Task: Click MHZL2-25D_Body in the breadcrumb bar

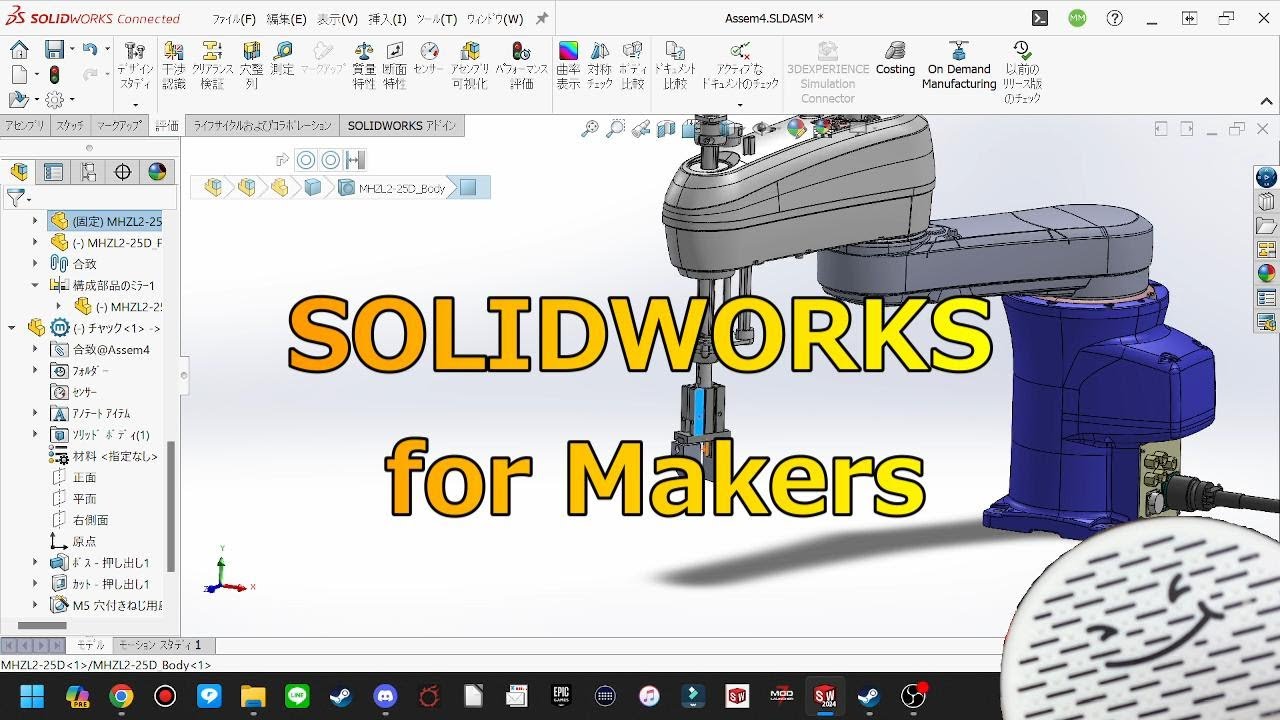Action: [x=402, y=188]
